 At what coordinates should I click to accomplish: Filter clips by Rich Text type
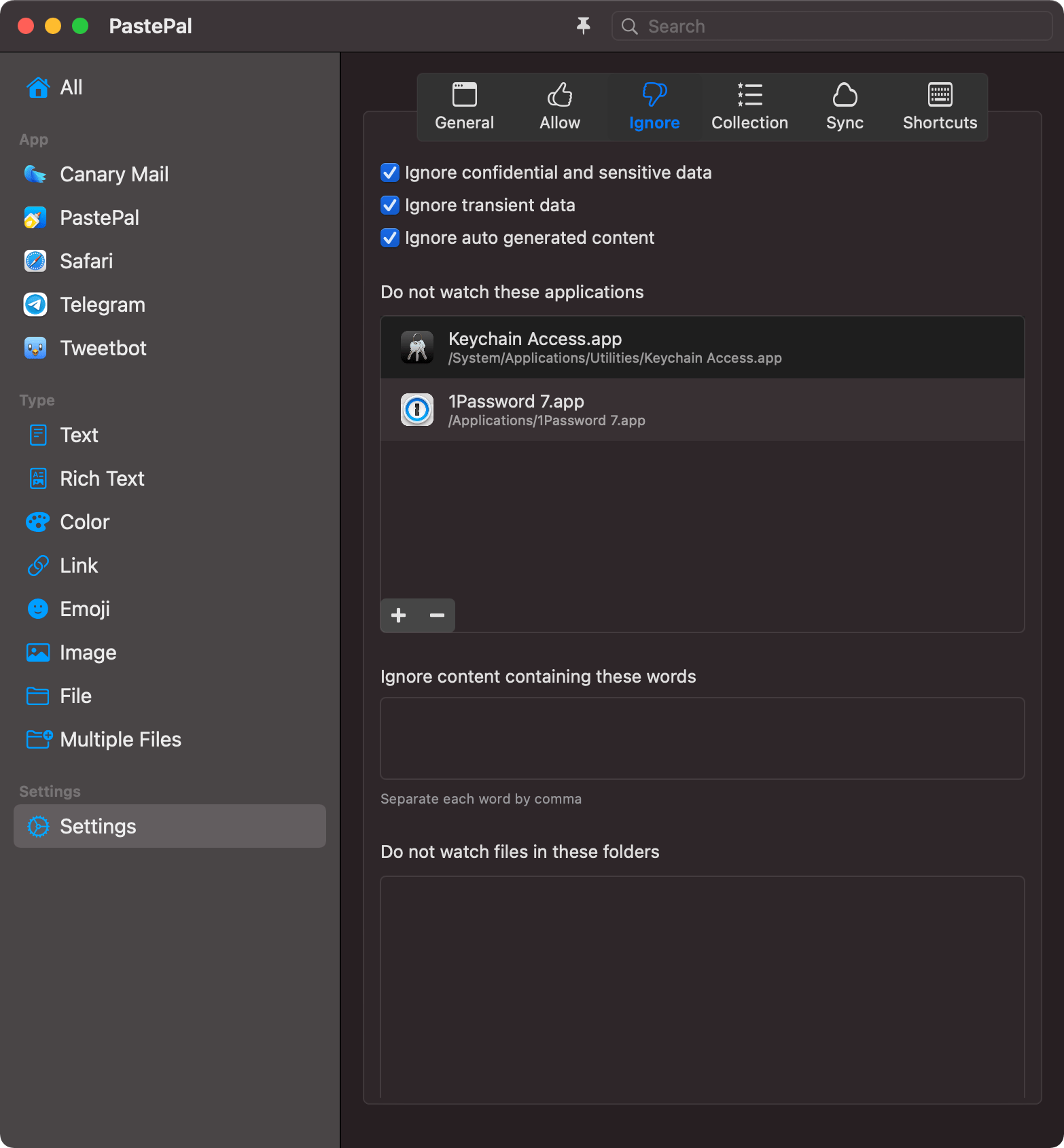point(170,478)
